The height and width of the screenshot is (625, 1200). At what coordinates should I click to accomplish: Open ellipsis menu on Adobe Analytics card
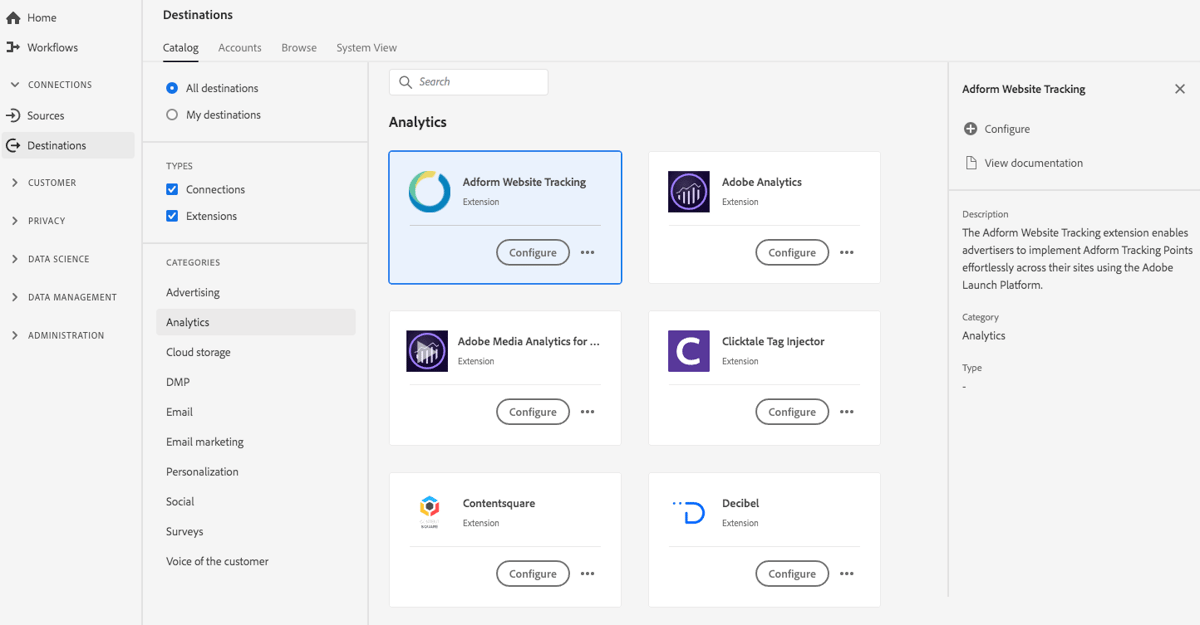click(x=846, y=252)
